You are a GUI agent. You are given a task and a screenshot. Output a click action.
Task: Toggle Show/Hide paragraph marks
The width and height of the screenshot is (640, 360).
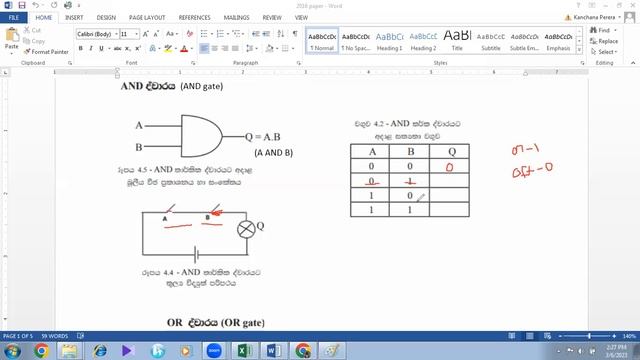click(x=295, y=34)
